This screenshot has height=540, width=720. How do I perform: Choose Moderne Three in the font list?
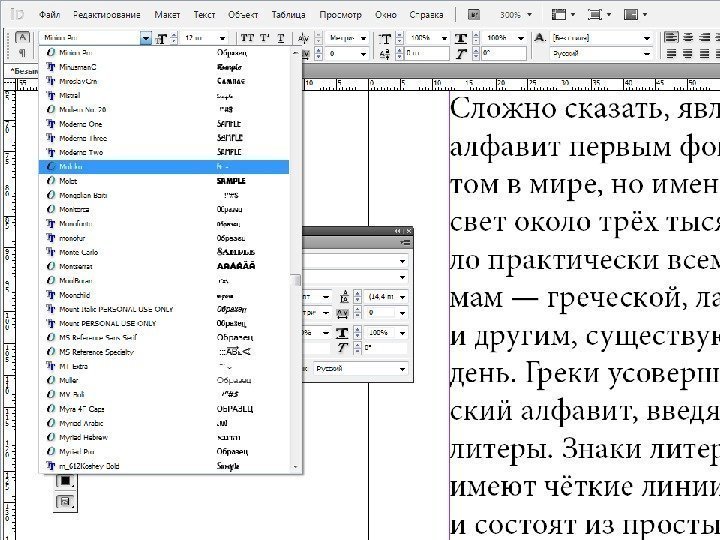(164, 138)
